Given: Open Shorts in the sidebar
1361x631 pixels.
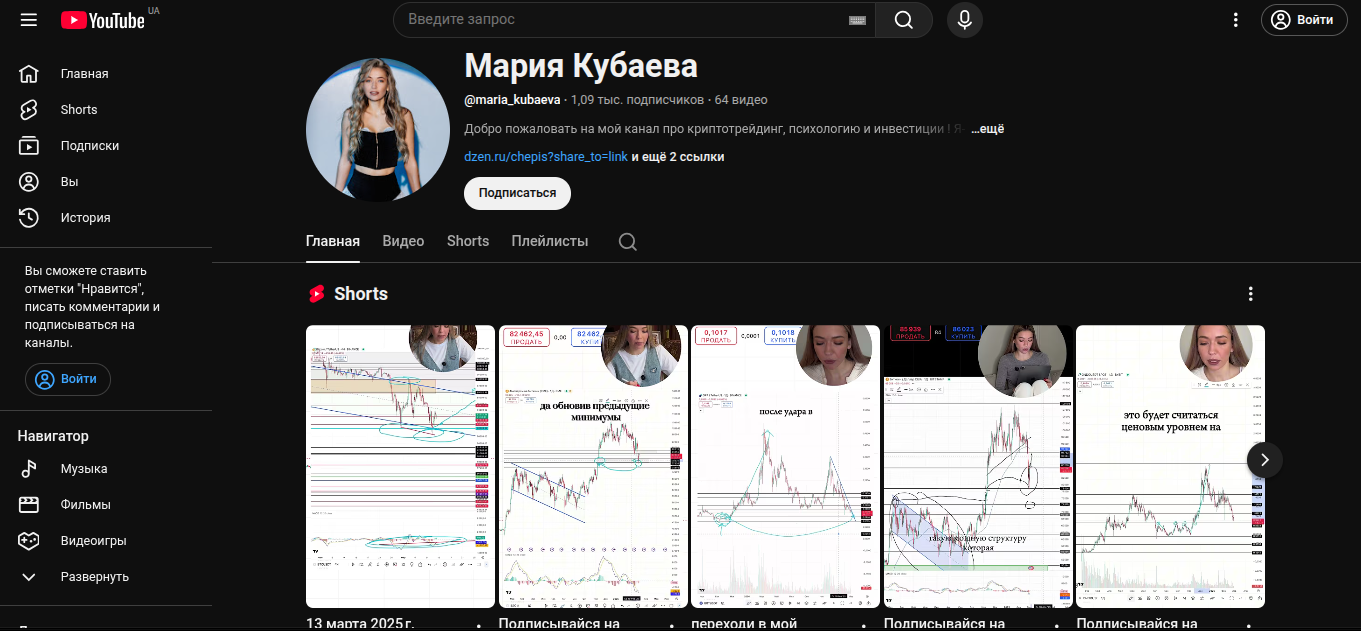Looking at the screenshot, I should click(x=78, y=110).
